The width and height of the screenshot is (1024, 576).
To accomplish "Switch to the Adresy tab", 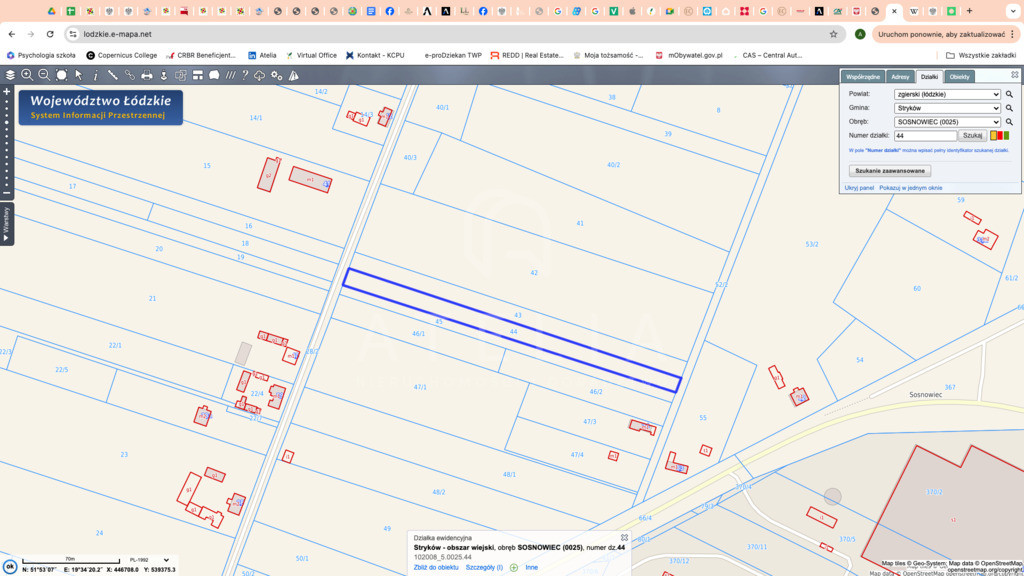I will (x=900, y=77).
